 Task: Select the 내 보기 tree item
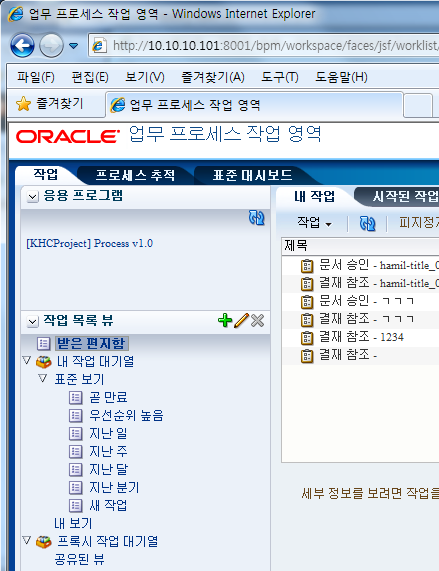[x=73, y=523]
